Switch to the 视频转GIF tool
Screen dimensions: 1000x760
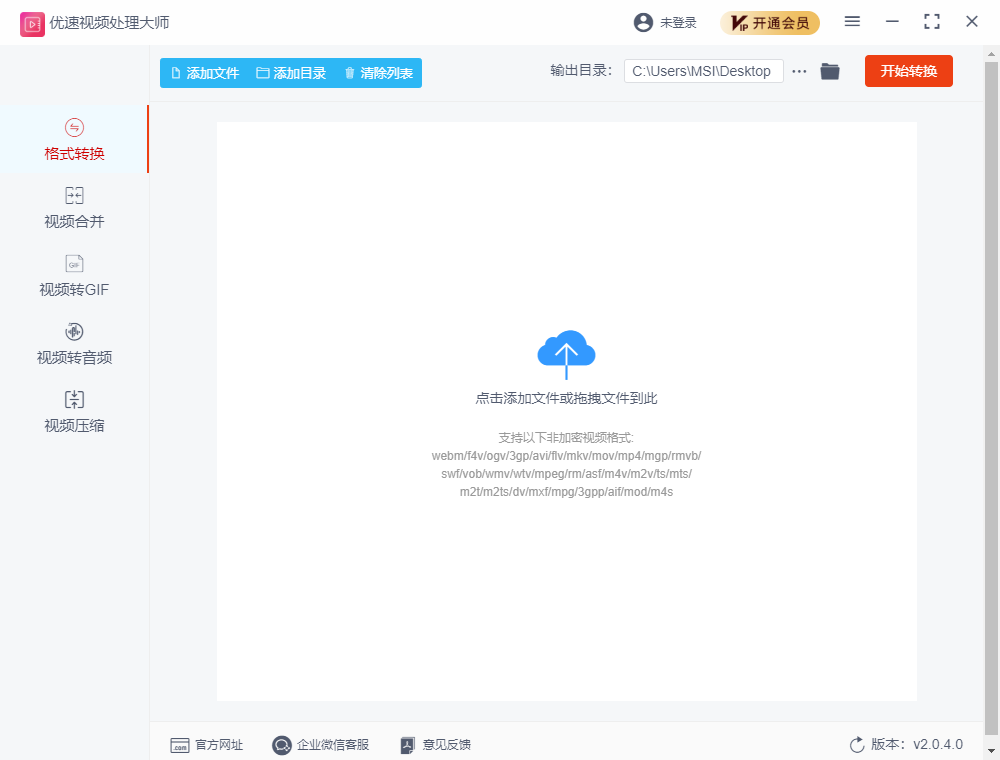(x=73, y=276)
